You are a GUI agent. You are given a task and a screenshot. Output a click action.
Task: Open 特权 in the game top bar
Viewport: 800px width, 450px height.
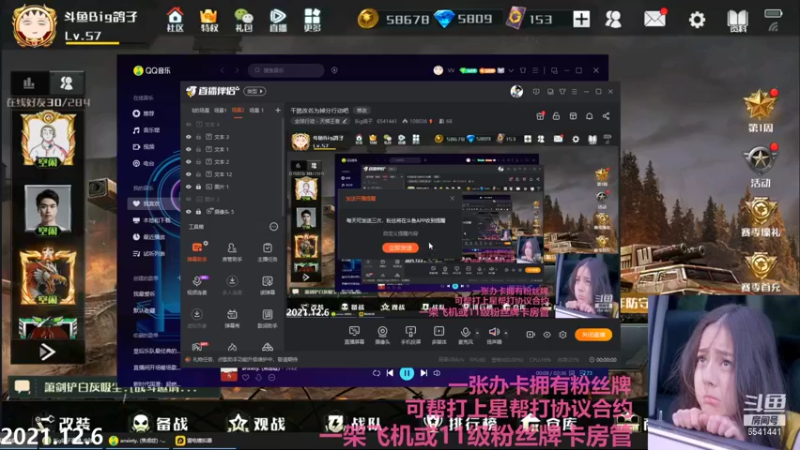(209, 19)
